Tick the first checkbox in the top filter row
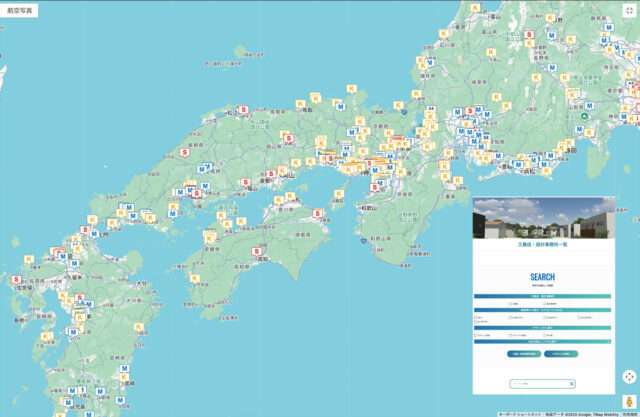The image size is (640, 417). [x=511, y=303]
